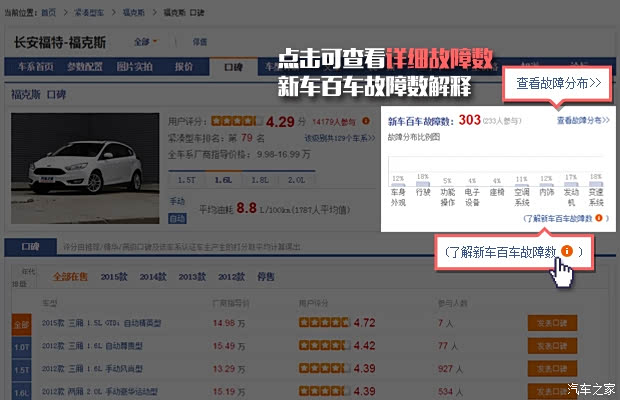Open the 车系首页 navigation tab
The height and width of the screenshot is (400, 620).
coord(36,66)
